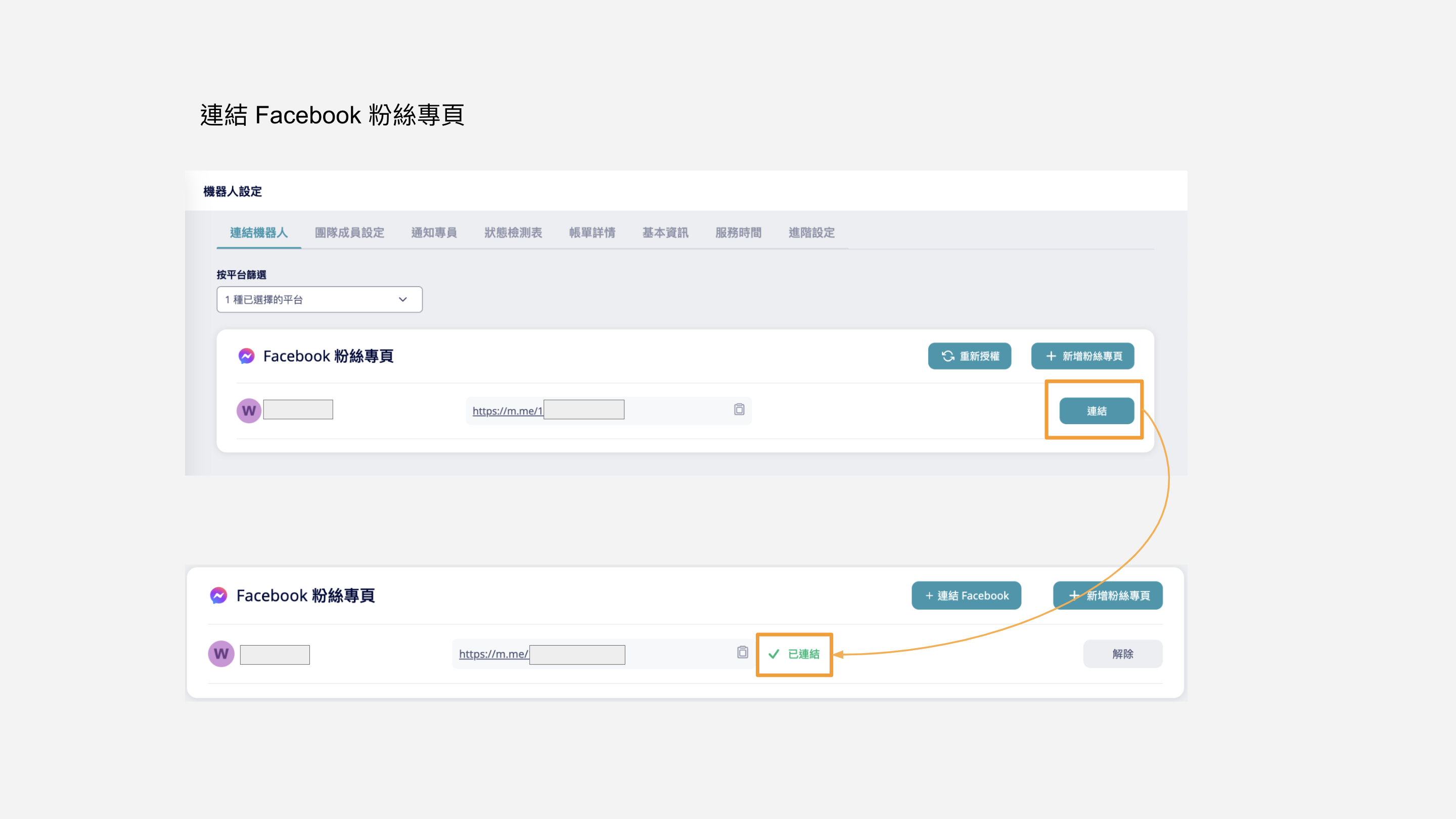The image size is (1456, 819).
Task: Select the 狀態檢測表 tab
Action: (x=513, y=233)
